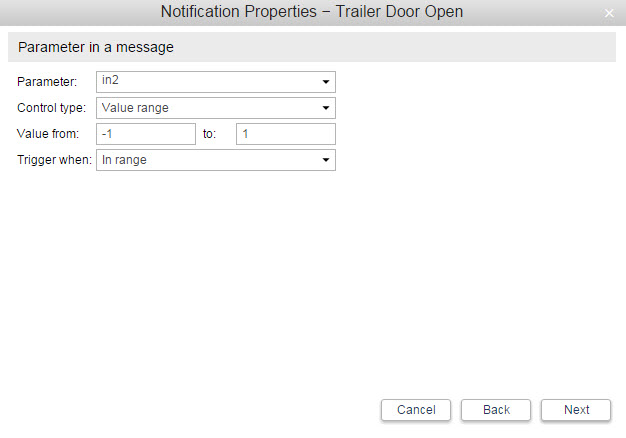Focus the 'to' value input field
Viewport: 626px width, 438px height.
coord(285,134)
